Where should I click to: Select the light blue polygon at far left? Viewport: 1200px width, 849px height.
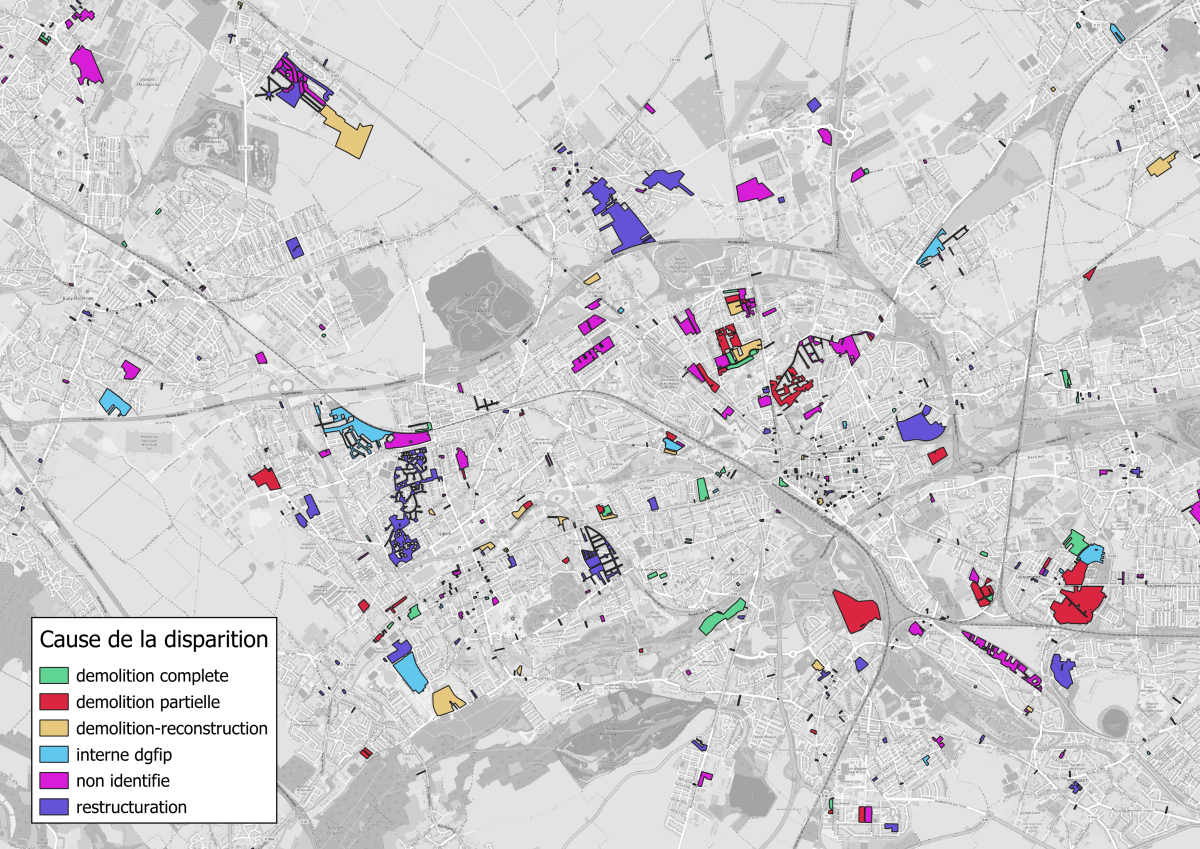115,402
